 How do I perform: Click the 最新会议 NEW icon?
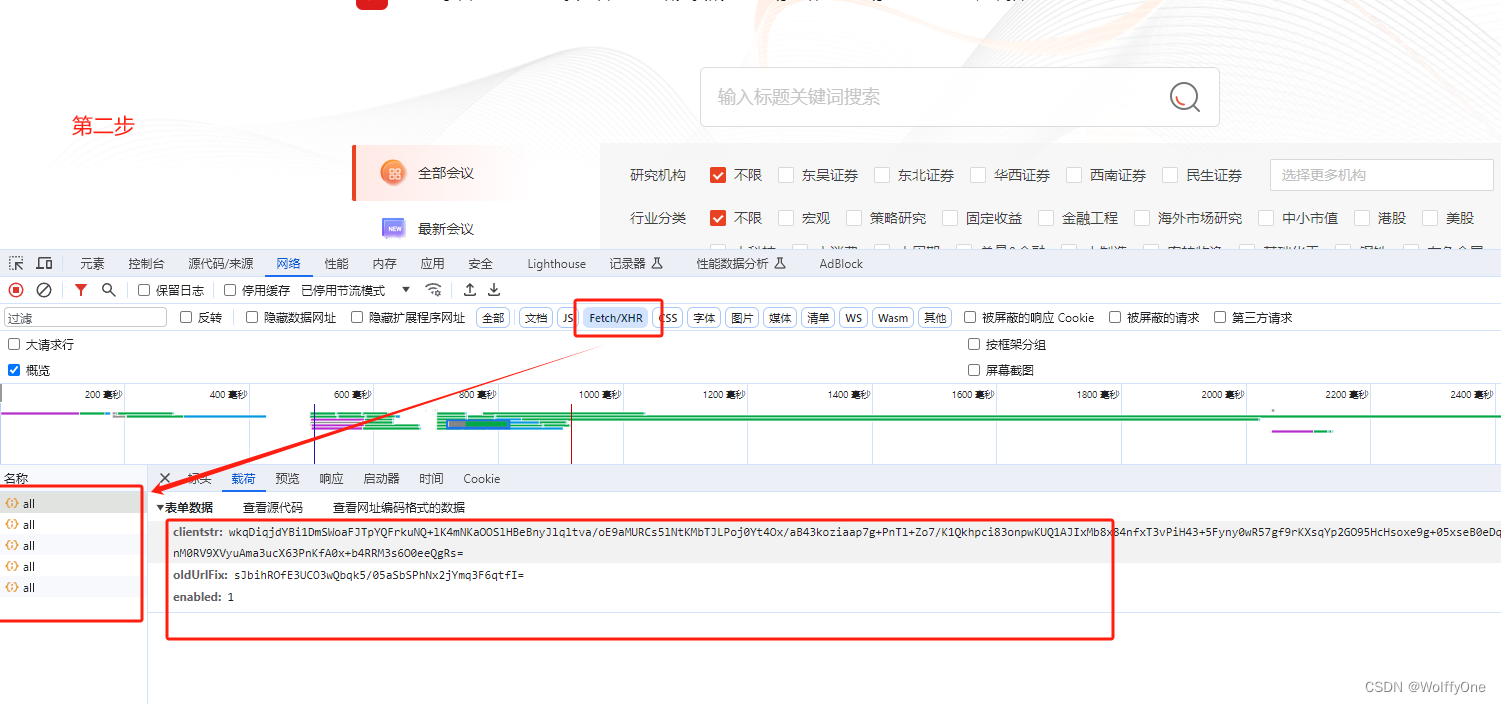point(394,228)
